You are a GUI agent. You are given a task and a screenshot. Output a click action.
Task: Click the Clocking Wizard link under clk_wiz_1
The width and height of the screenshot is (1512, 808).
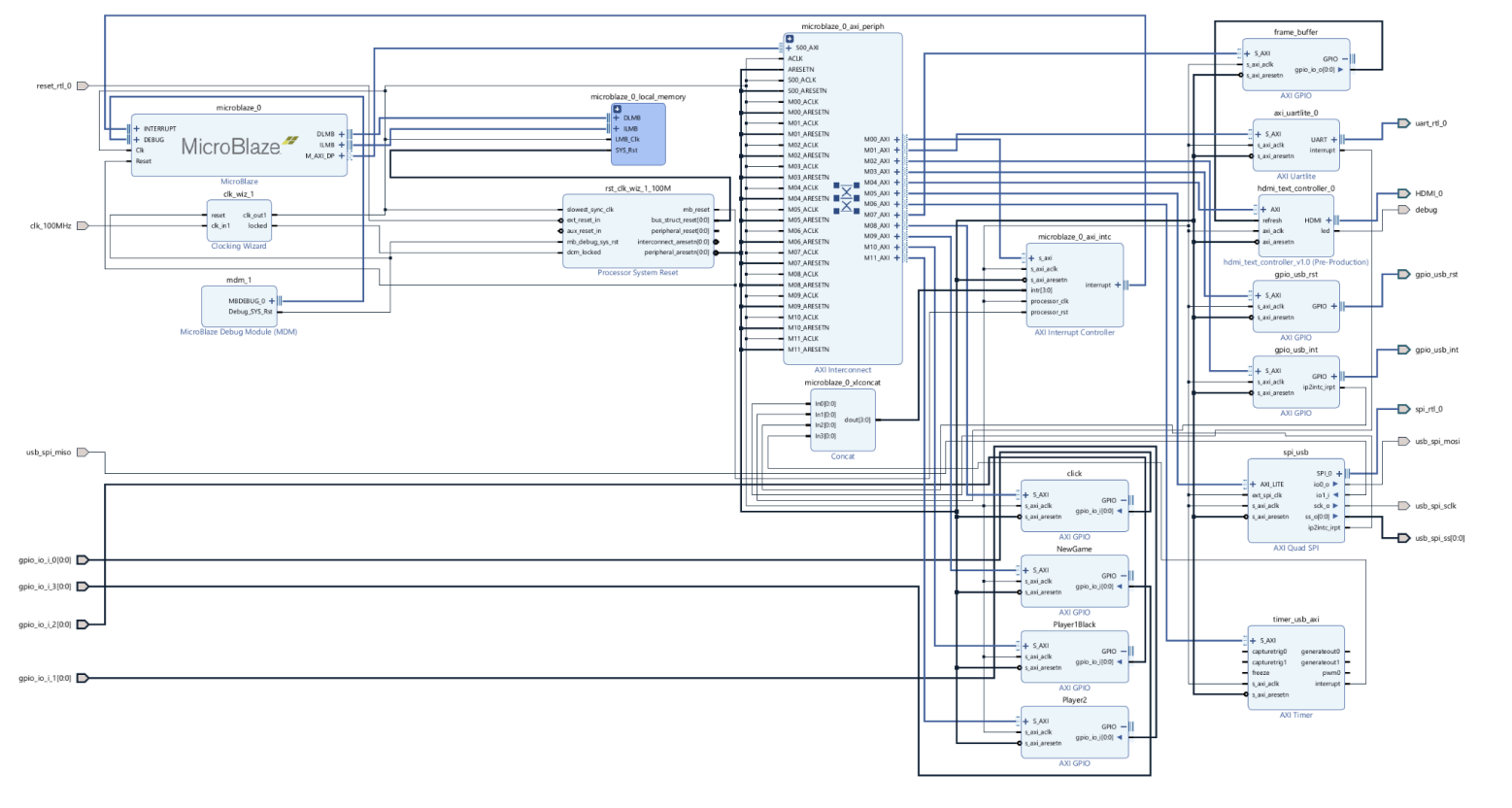point(238,246)
